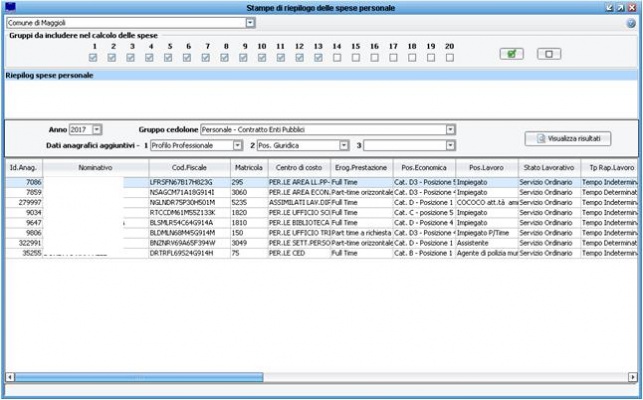Toggle group 14 checkbox
Viewport: 643px width, 400px height.
pos(336,57)
